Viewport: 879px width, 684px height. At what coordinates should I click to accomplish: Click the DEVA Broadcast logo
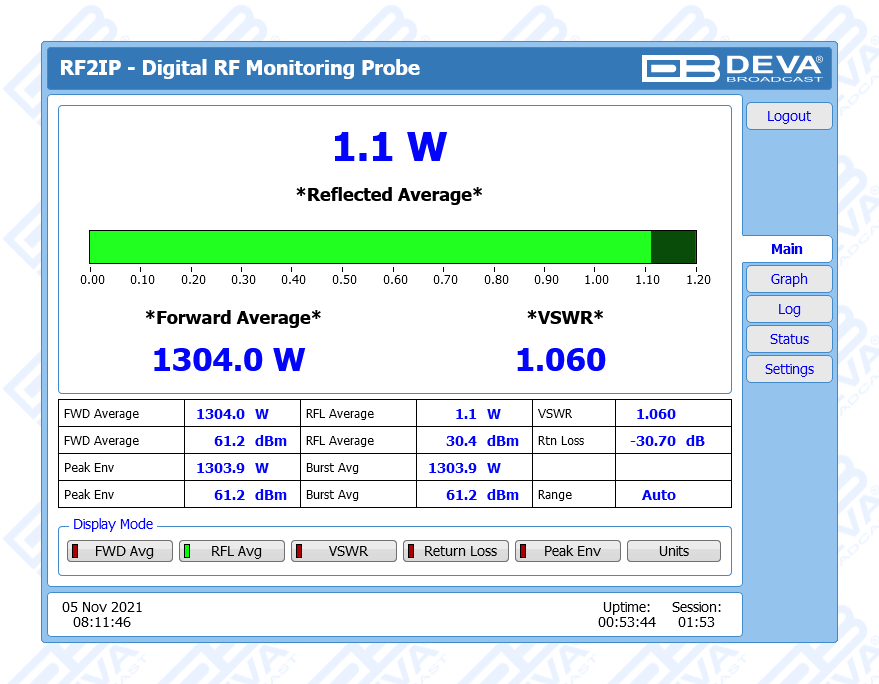click(x=732, y=68)
